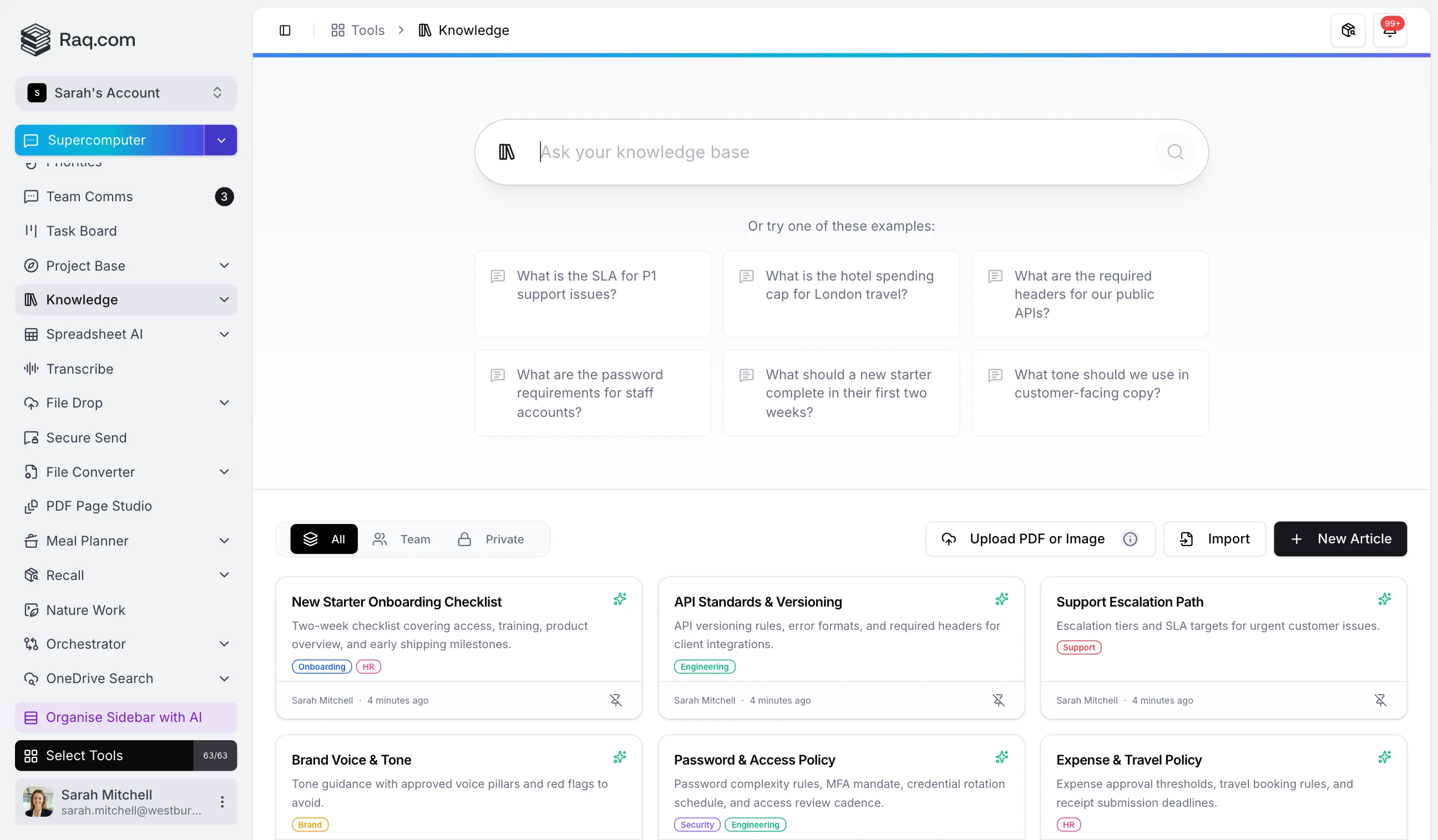Click the AI sparkle on Password & Access Policy
Viewport: 1438px width, 840px height.
pyautogui.click(x=1001, y=757)
